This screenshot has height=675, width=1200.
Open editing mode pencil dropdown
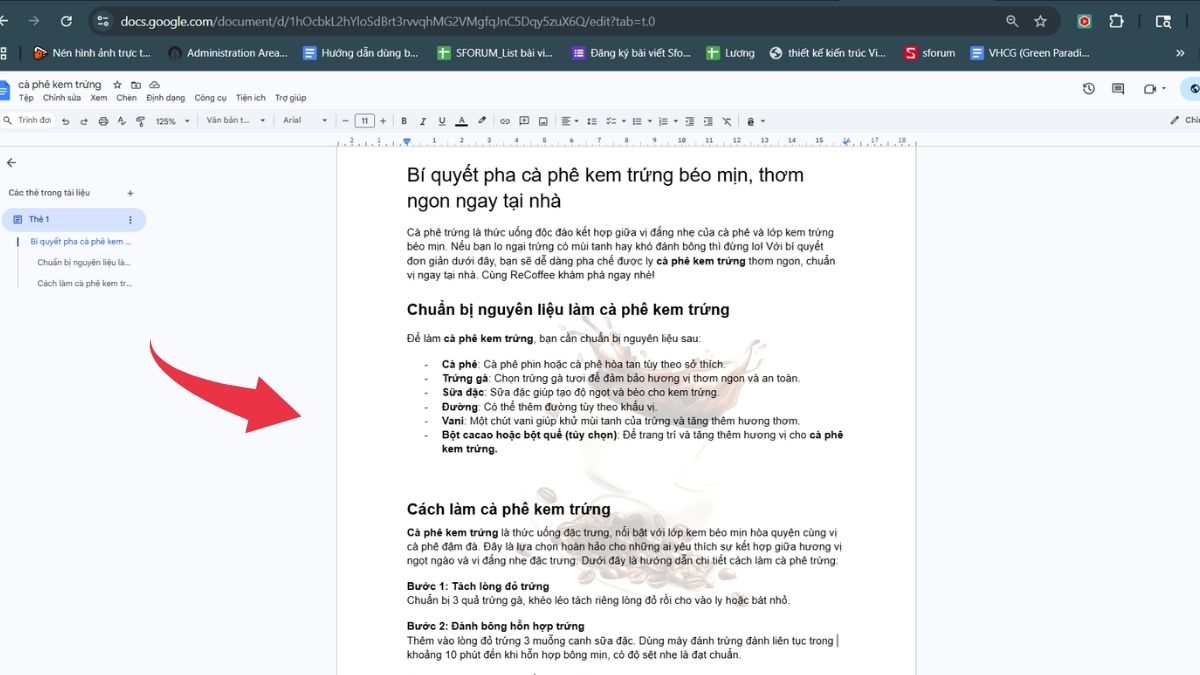point(1184,120)
